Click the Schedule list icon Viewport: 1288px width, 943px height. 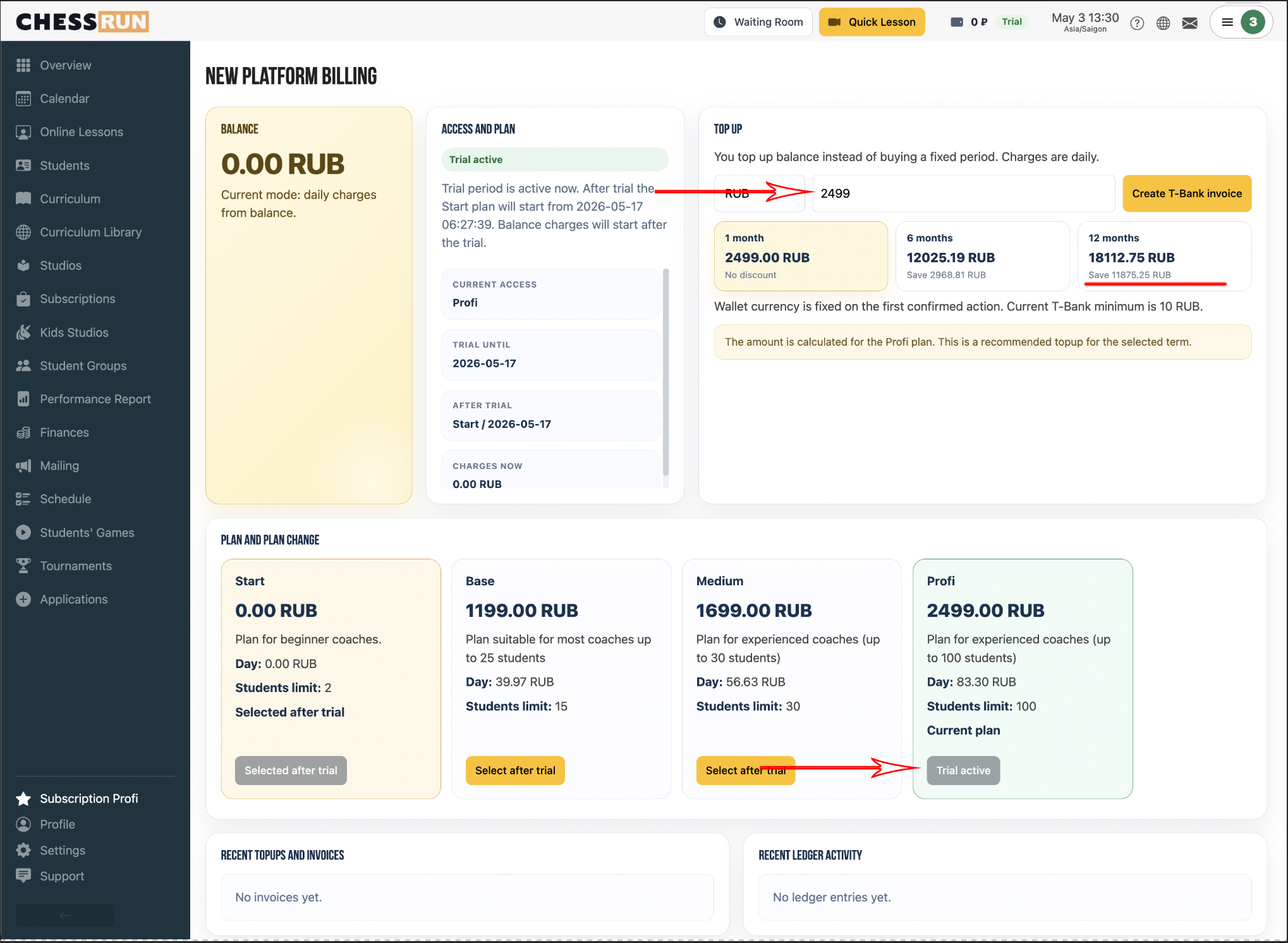(23, 499)
